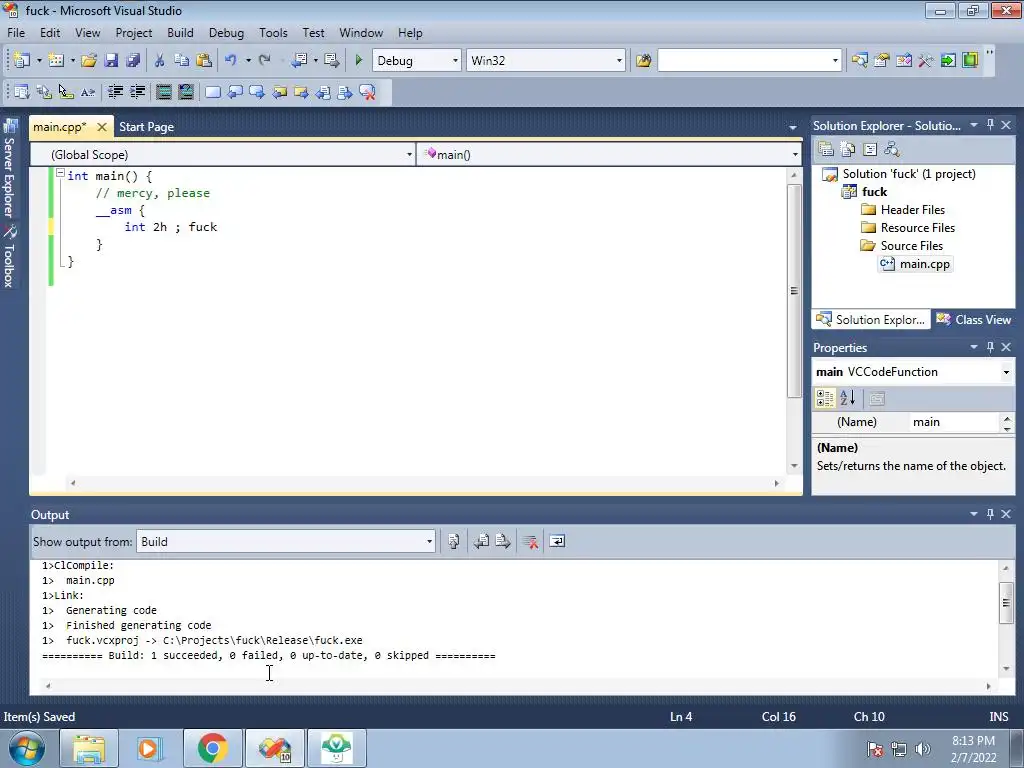Toggle a bookmark on current line

tap(212, 92)
